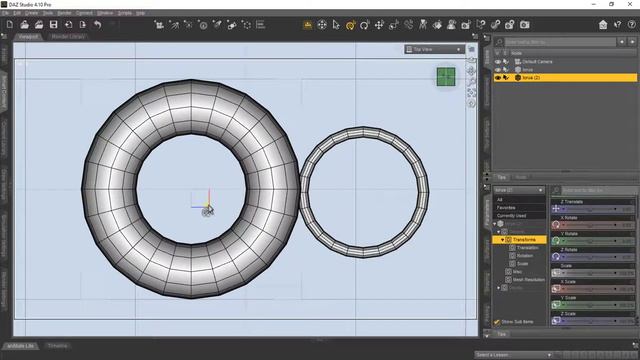Open the Top View camera dropdown
640x360 pixels.
[434, 49]
